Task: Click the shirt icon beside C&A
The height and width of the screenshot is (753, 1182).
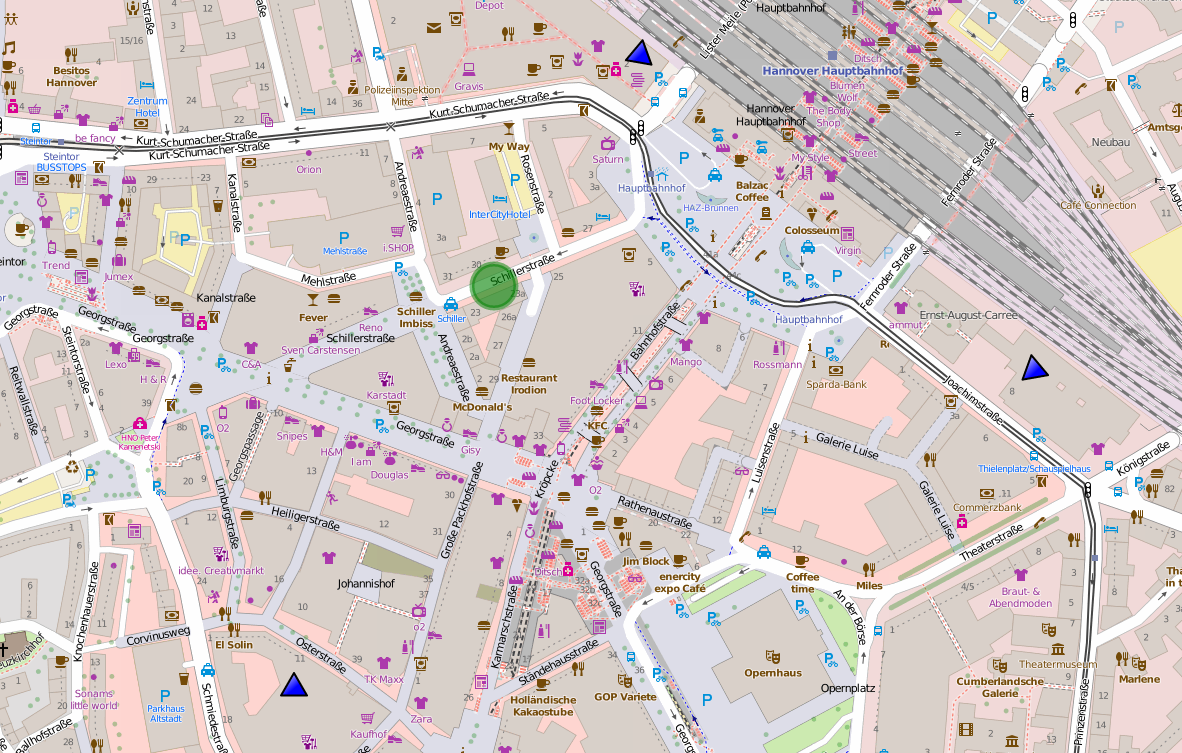Action: point(250,348)
